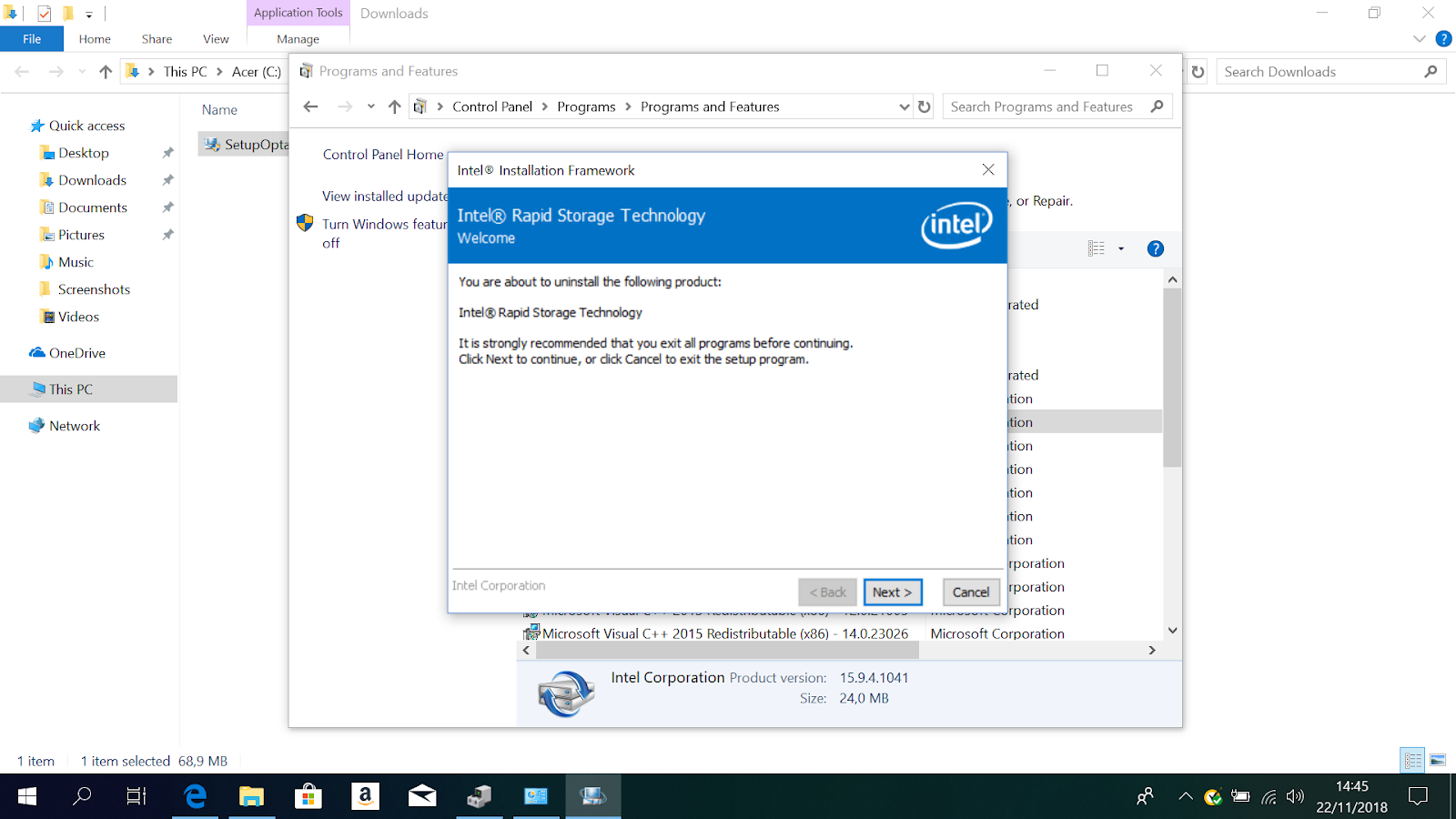Select the SetupOpta file in Downloads
Image resolution: width=1456 pixels, height=819 pixels.
(246, 145)
